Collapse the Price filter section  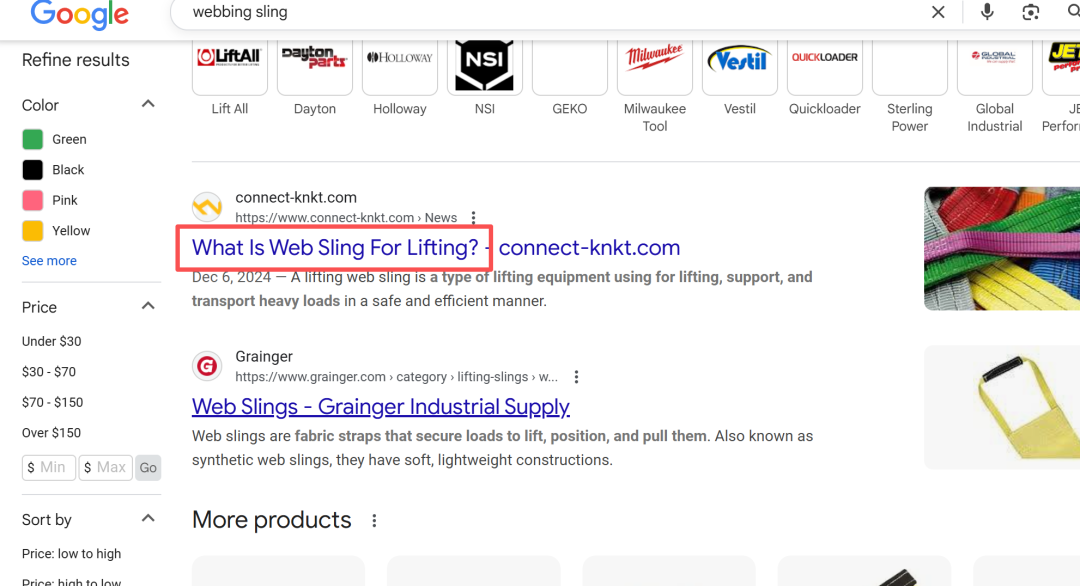coord(148,306)
